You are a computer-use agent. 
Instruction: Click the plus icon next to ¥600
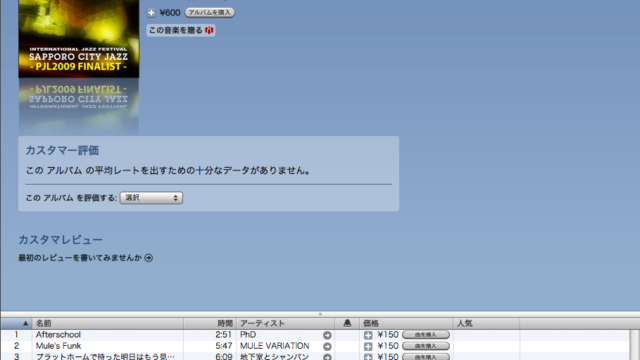click(151, 13)
